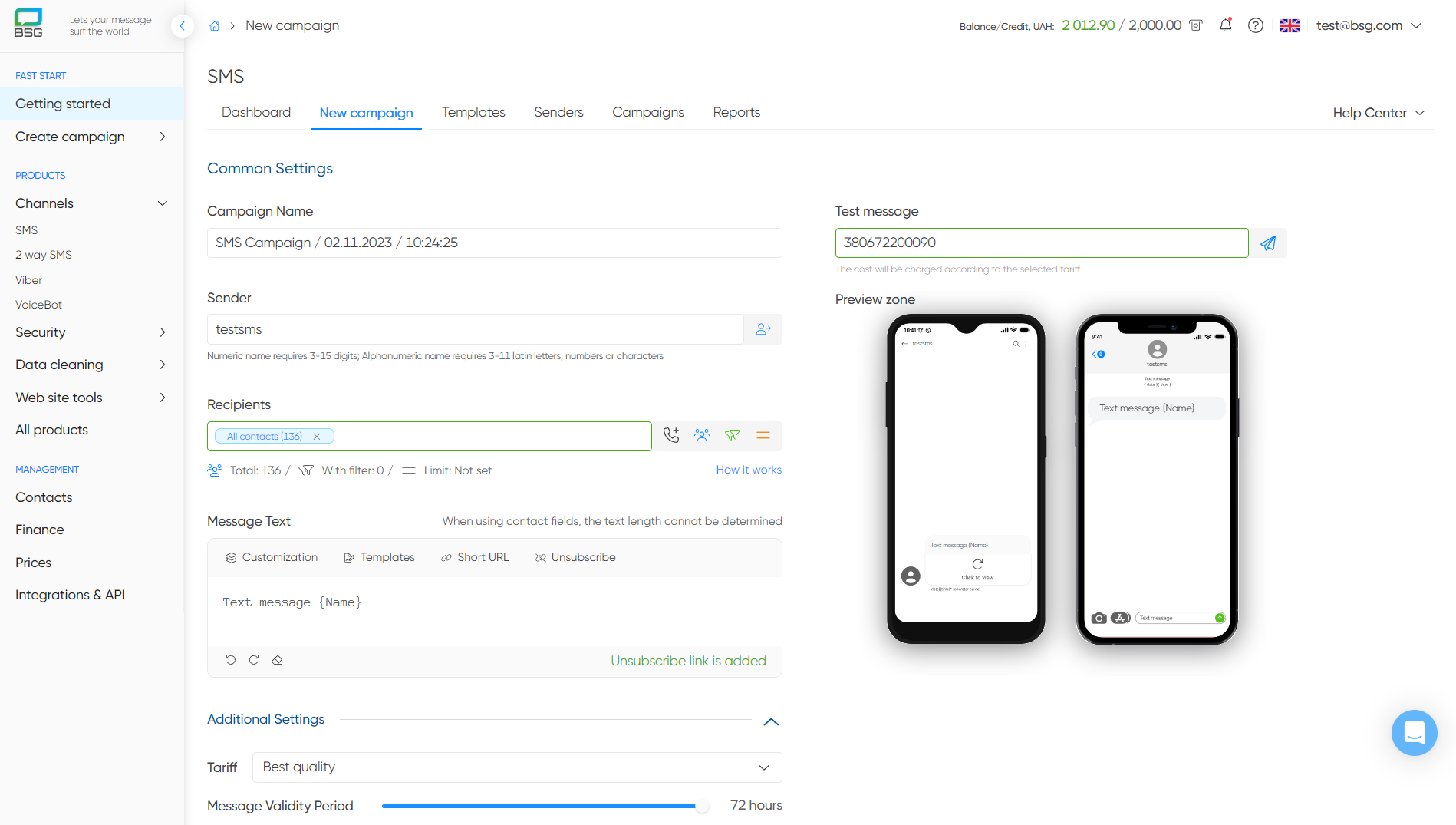Clear message text with the eraser icon
Viewport: 1456px width, 825px height.
click(277, 660)
